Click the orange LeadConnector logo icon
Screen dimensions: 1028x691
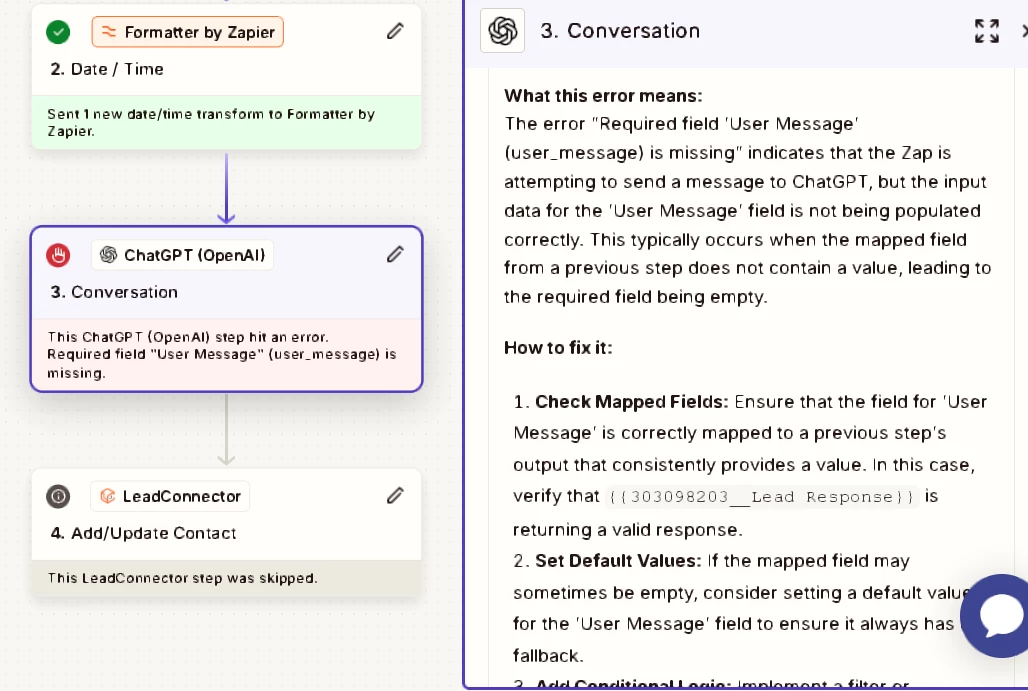click(x=108, y=496)
